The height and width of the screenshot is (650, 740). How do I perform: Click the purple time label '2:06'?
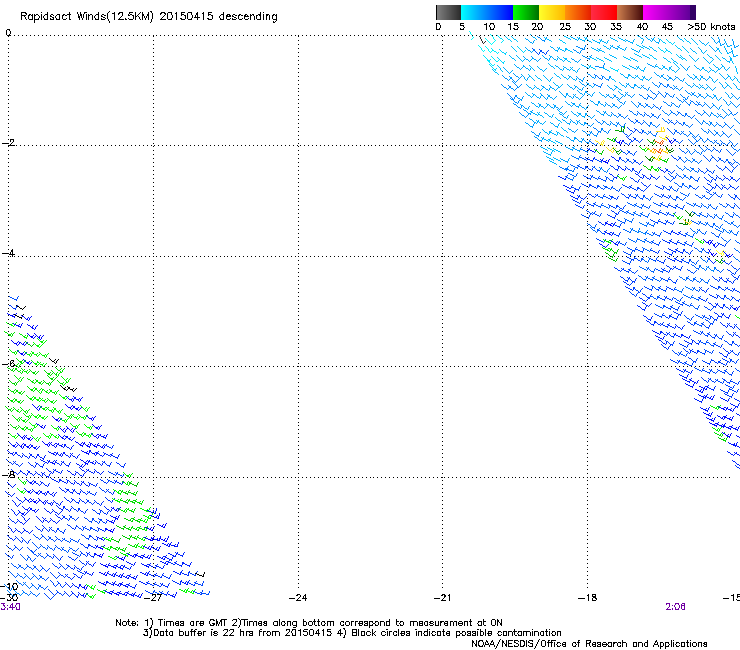675,607
